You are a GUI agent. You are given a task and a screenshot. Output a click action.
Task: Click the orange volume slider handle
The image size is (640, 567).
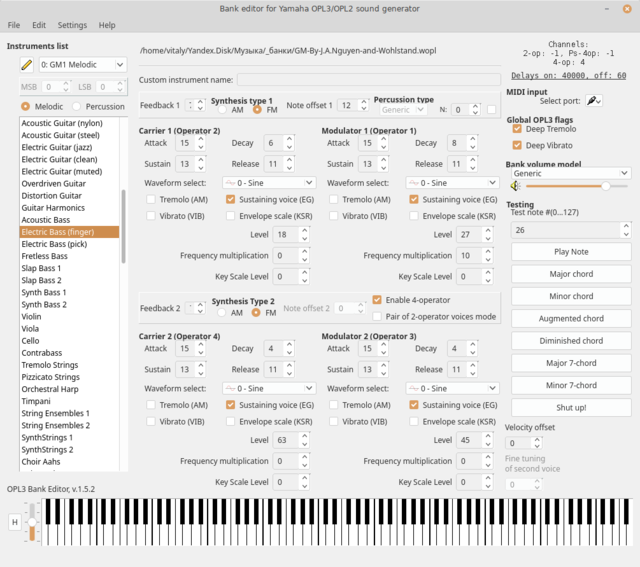coord(606,186)
